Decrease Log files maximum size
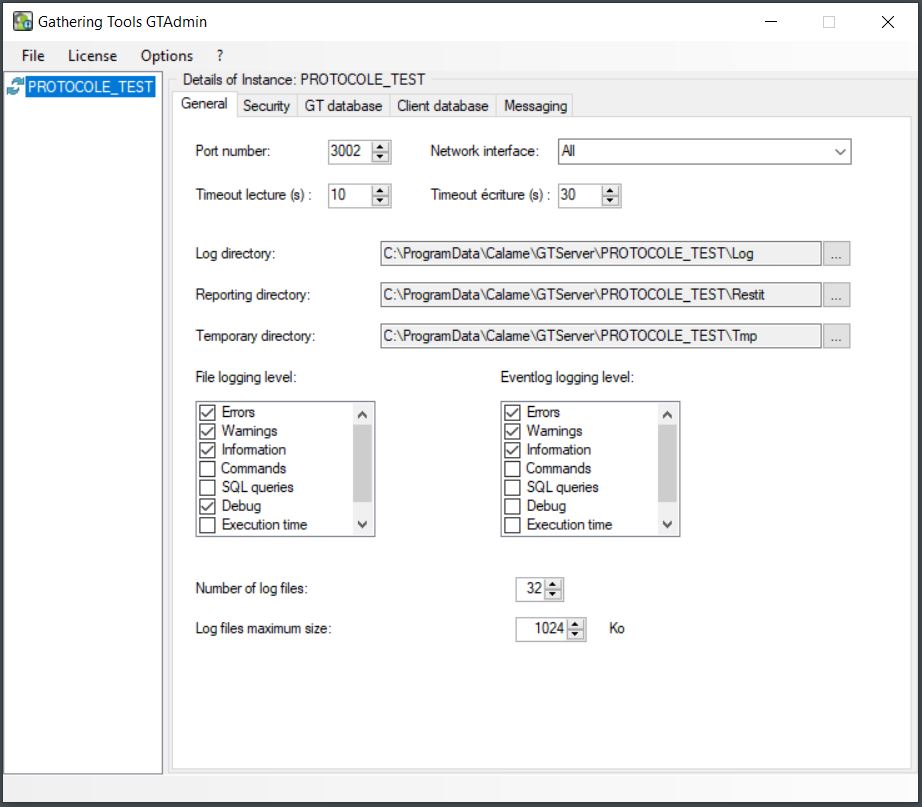This screenshot has height=807, width=922. pos(575,635)
